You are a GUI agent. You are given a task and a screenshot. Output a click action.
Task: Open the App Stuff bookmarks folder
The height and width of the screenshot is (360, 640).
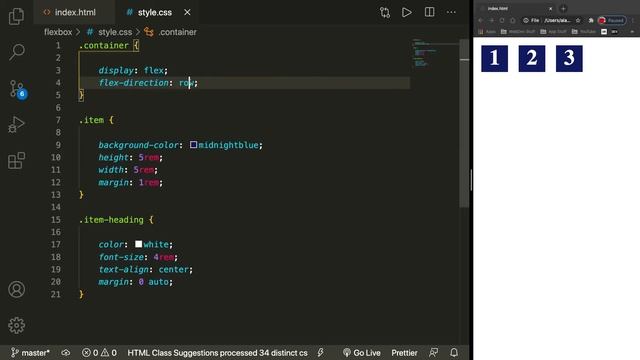coord(553,31)
